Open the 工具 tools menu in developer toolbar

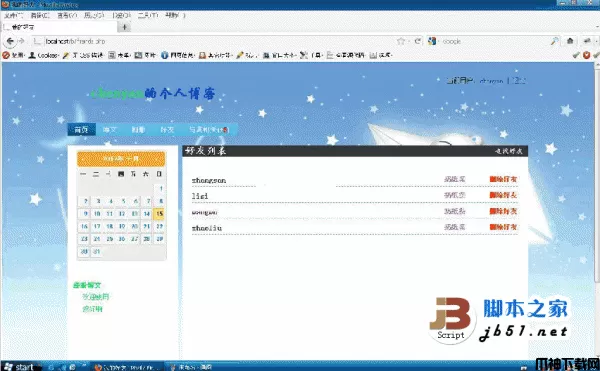(x=311, y=55)
